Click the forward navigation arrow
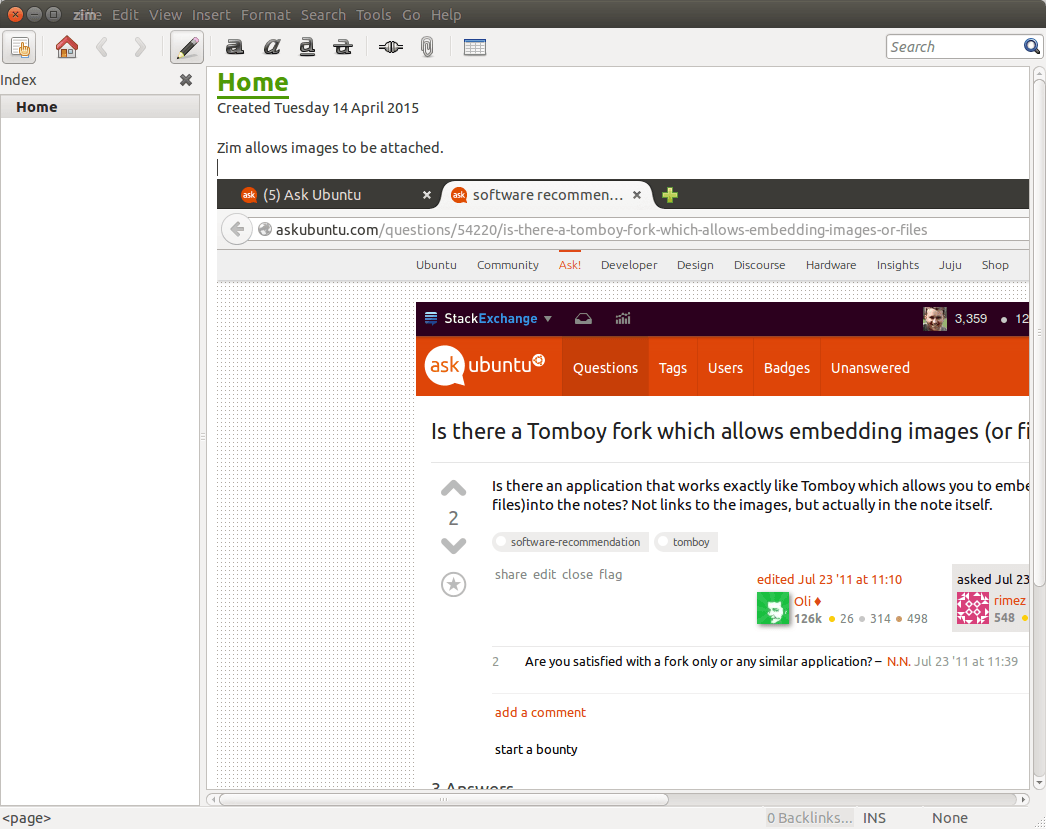The height and width of the screenshot is (829, 1046). pyautogui.click(x=140, y=47)
